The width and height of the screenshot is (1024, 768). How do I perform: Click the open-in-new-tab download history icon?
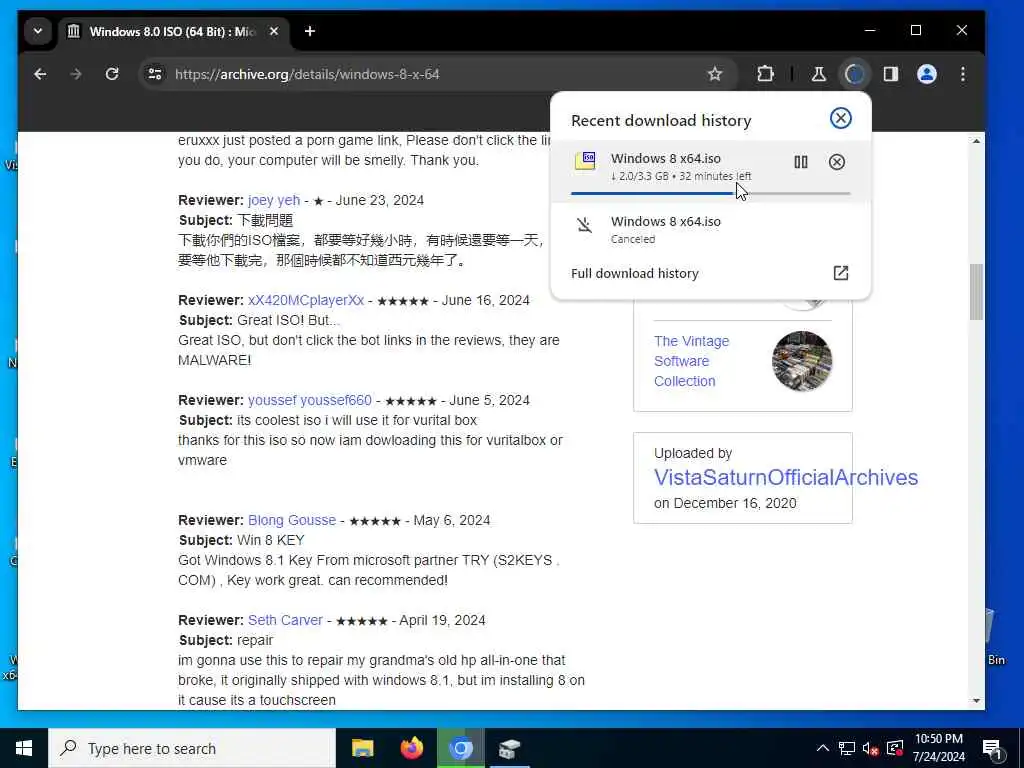(x=840, y=273)
